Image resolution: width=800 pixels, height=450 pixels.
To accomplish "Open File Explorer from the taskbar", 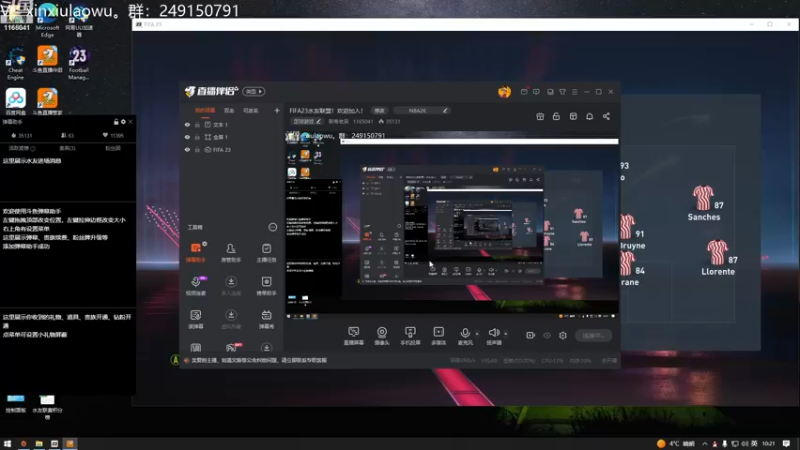I will [x=39, y=444].
